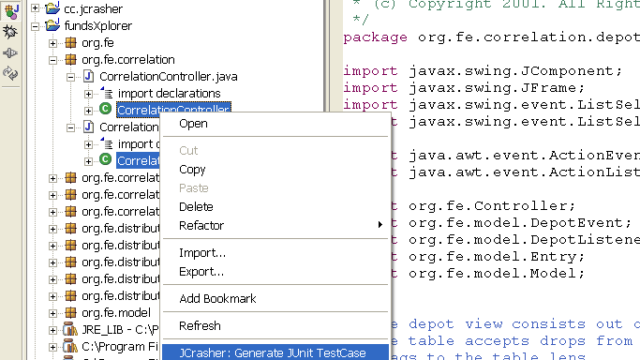Open the team synchronize arrows icon
This screenshot has height=360, width=640.
point(10,73)
